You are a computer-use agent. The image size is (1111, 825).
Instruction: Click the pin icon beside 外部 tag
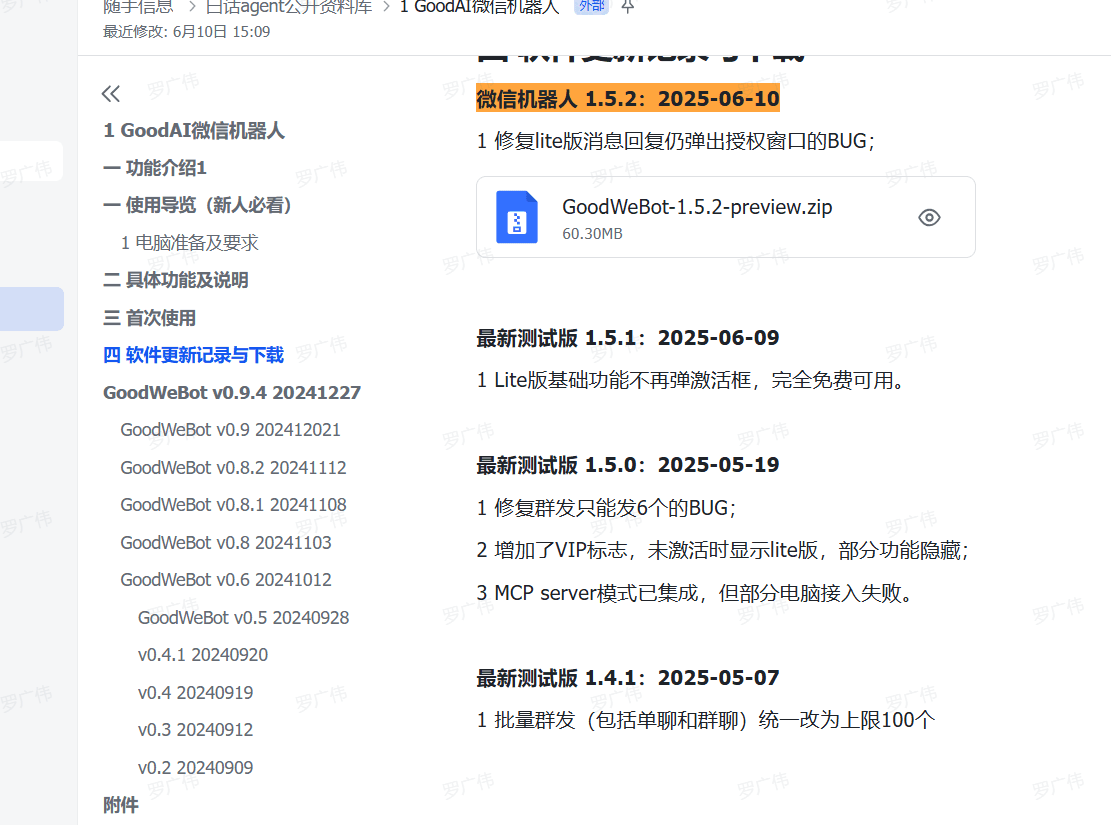coord(627,7)
